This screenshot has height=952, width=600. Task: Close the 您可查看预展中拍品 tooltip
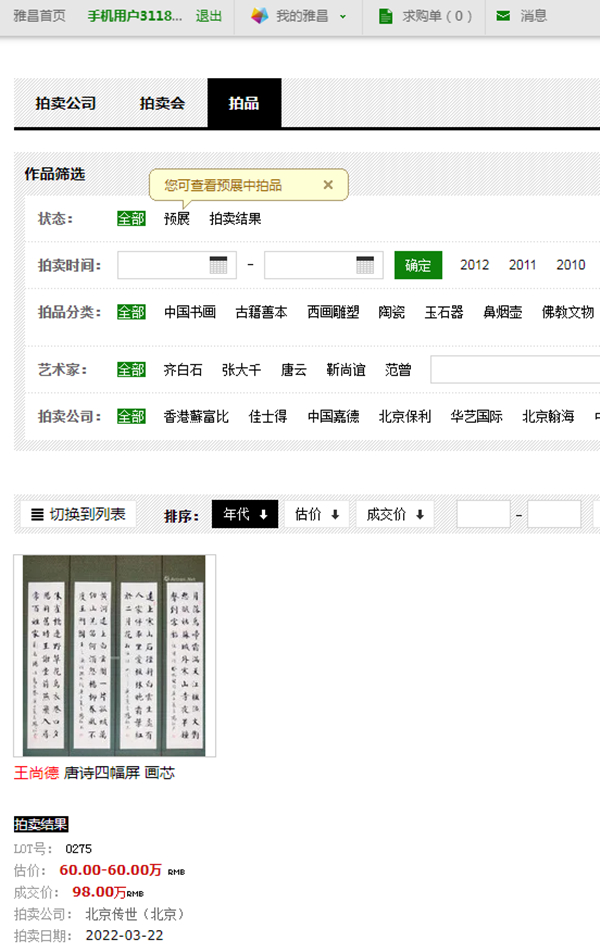coord(328,185)
